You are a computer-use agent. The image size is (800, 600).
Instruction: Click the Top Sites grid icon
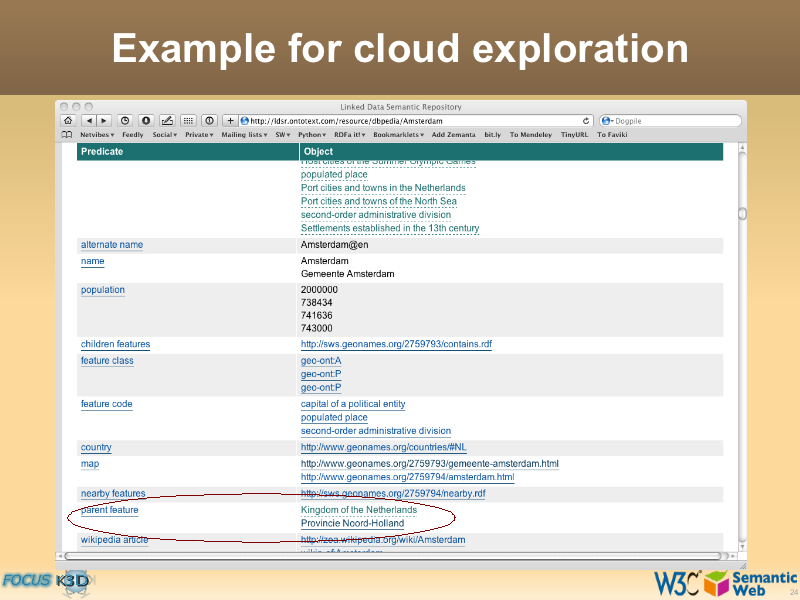click(189, 121)
